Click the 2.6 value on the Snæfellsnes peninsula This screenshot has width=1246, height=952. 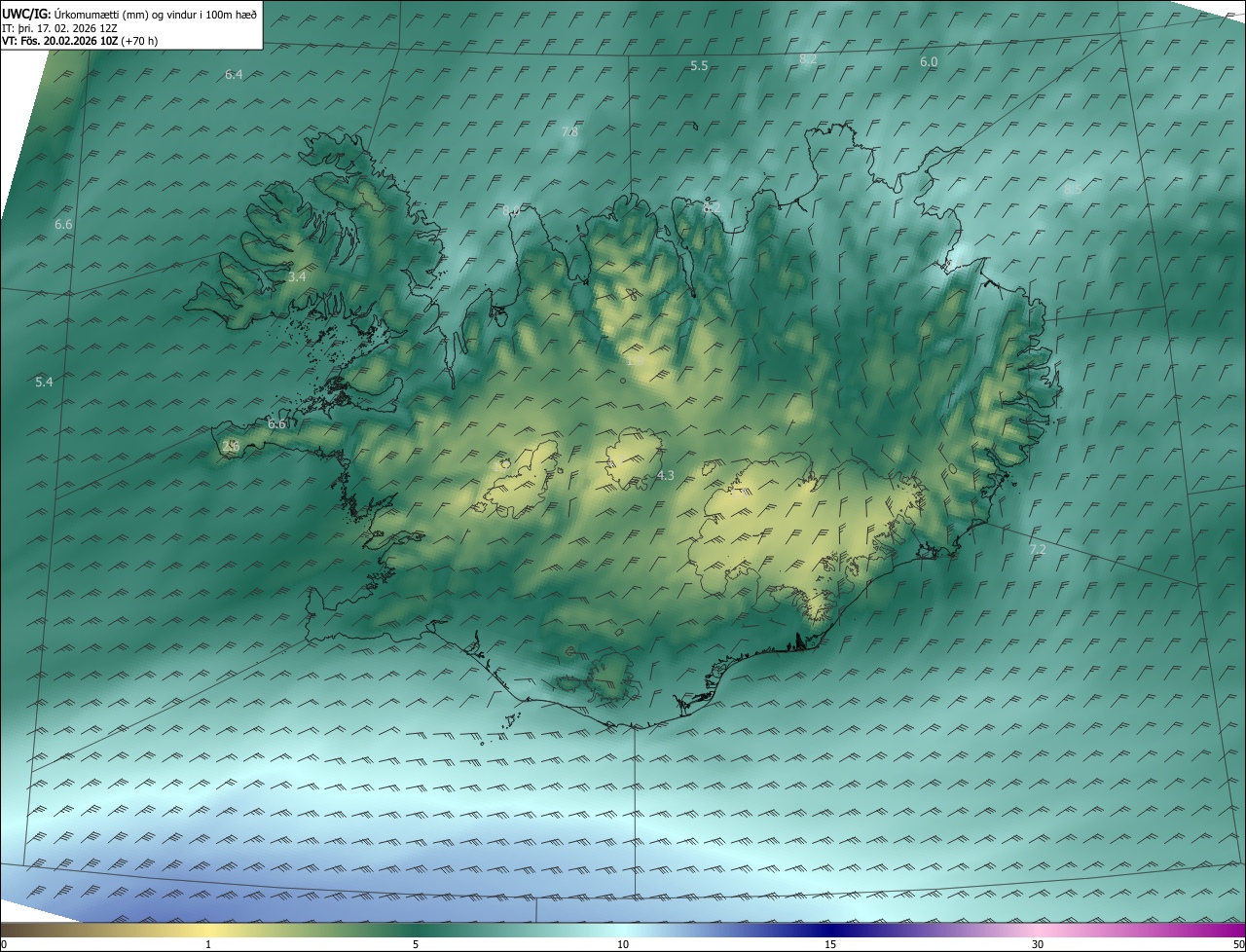click(231, 446)
